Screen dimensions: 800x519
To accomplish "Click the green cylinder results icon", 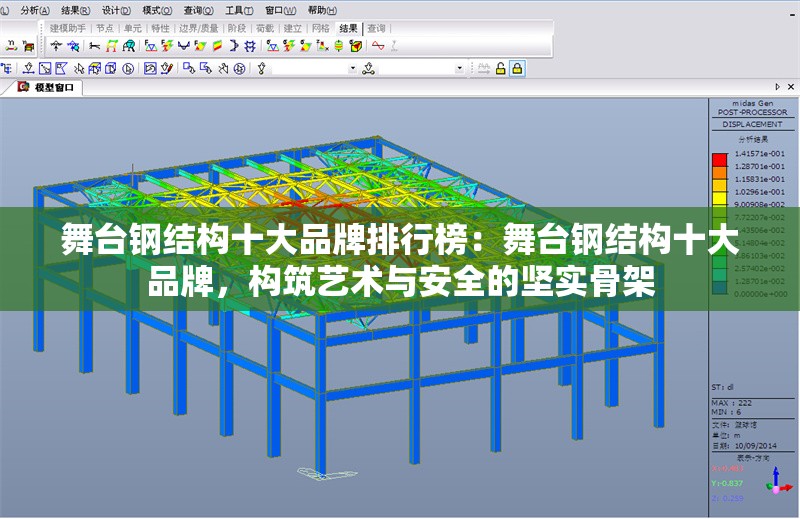I will coord(338,46).
